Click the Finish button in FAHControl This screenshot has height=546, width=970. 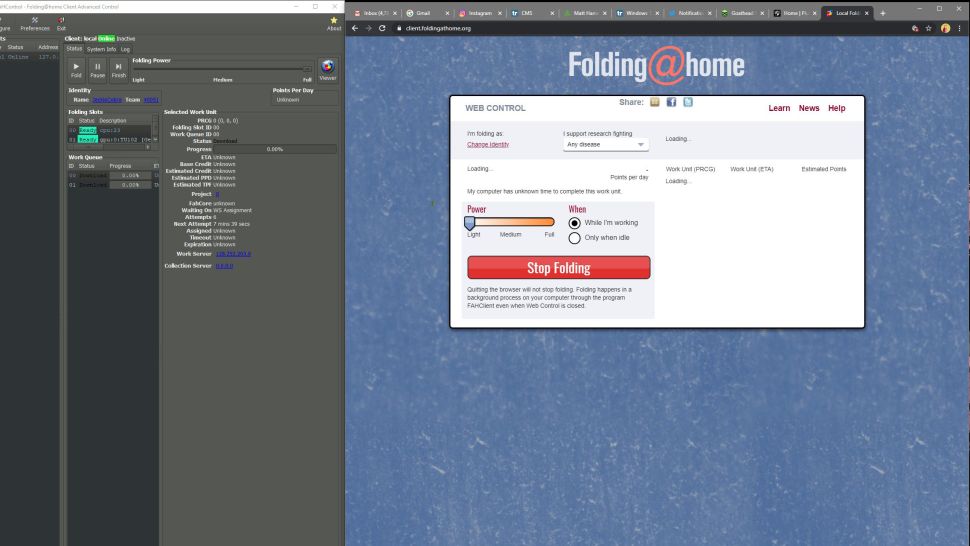(x=119, y=69)
